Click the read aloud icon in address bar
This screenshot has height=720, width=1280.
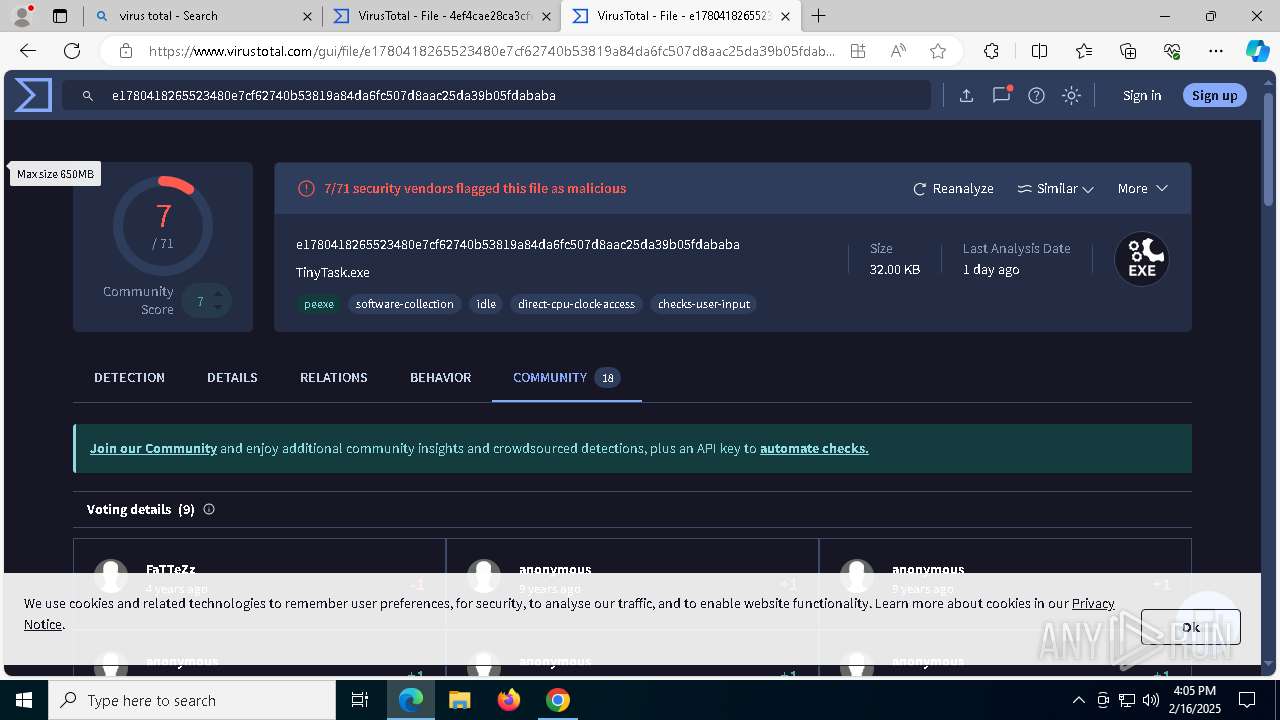click(897, 51)
